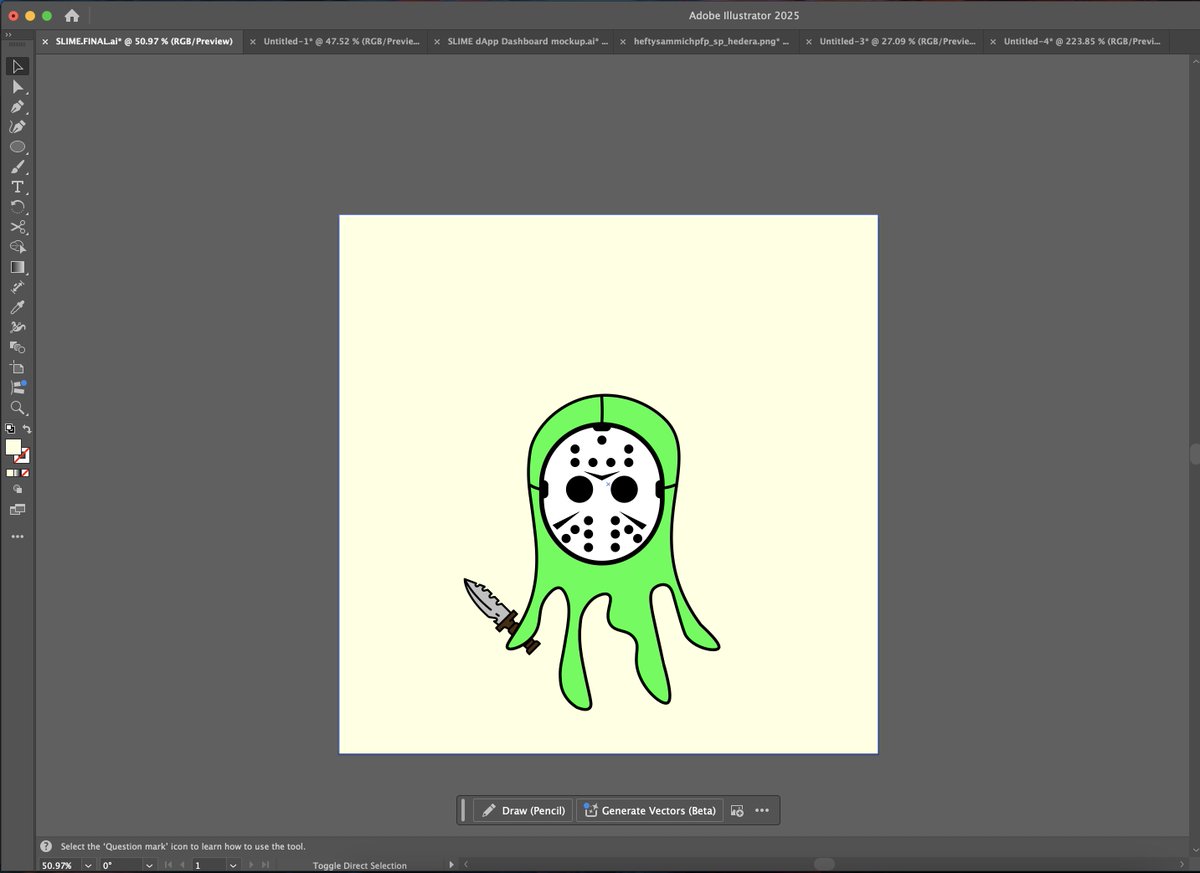Switch to SLIME.FINAL.ai tab
This screenshot has height=873, width=1200.
[144, 42]
